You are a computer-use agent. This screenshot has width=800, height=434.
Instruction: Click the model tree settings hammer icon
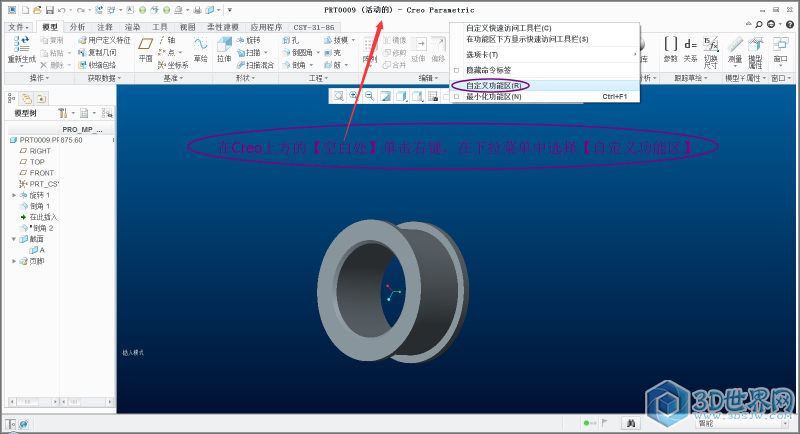63,113
